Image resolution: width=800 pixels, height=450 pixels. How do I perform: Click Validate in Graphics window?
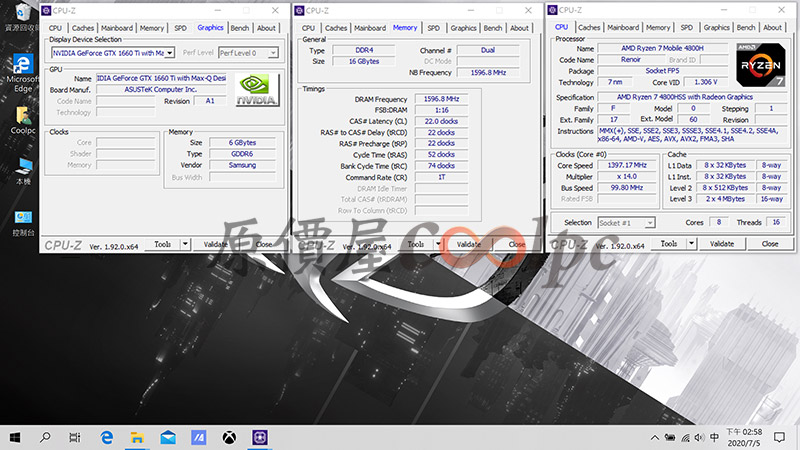point(215,244)
